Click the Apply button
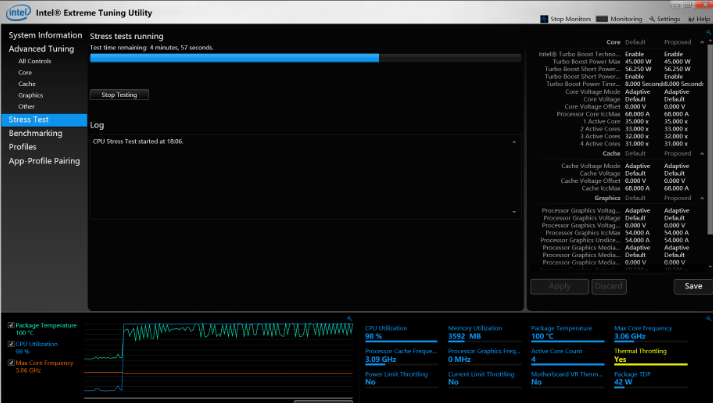The image size is (713, 403). point(559,286)
